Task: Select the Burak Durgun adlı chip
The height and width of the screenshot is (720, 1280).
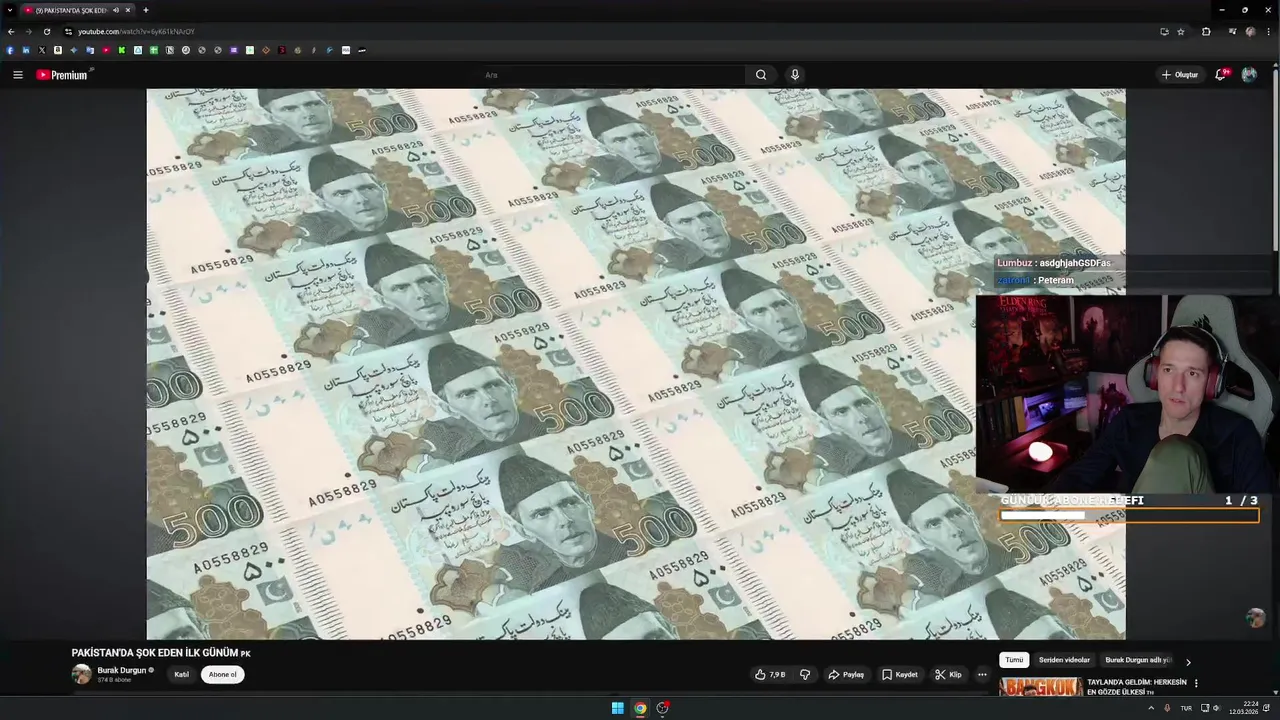Action: 1137,660
